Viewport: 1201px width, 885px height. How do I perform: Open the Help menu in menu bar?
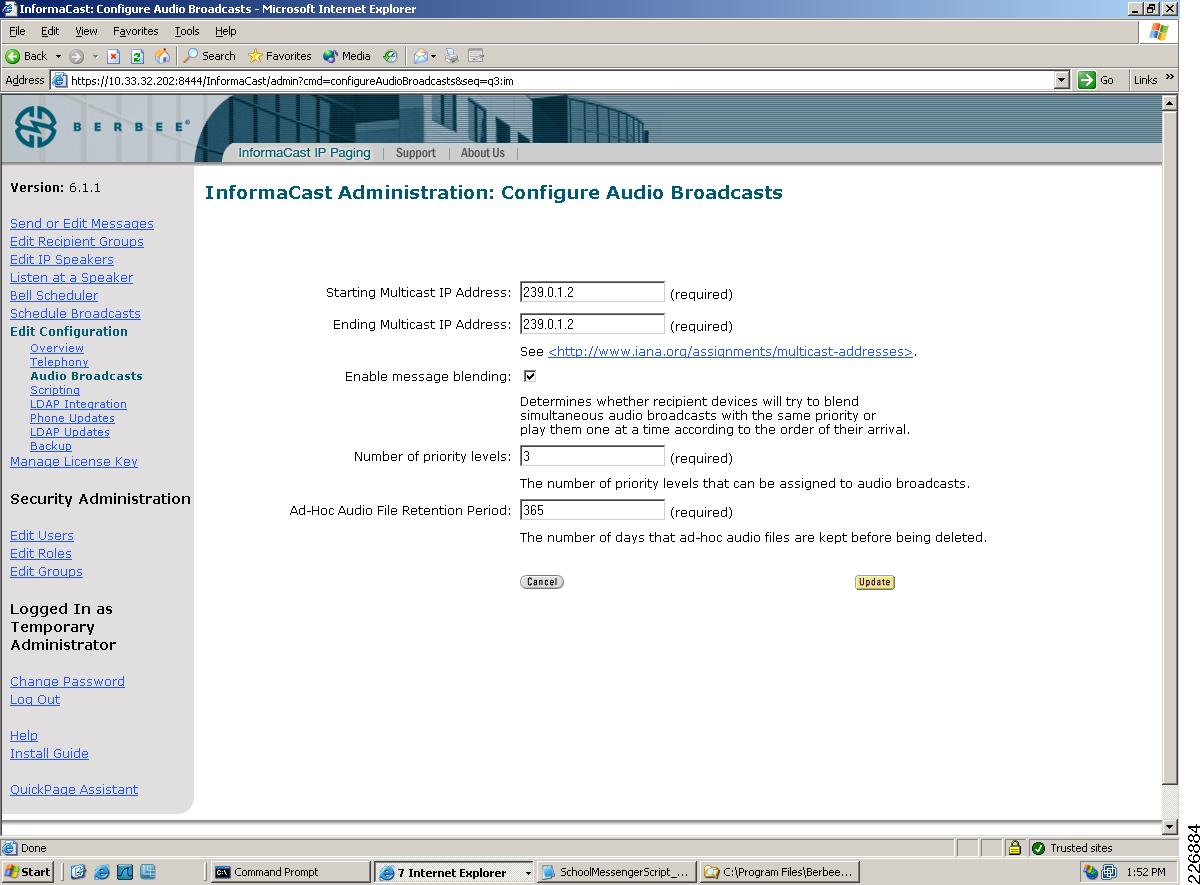[226, 31]
